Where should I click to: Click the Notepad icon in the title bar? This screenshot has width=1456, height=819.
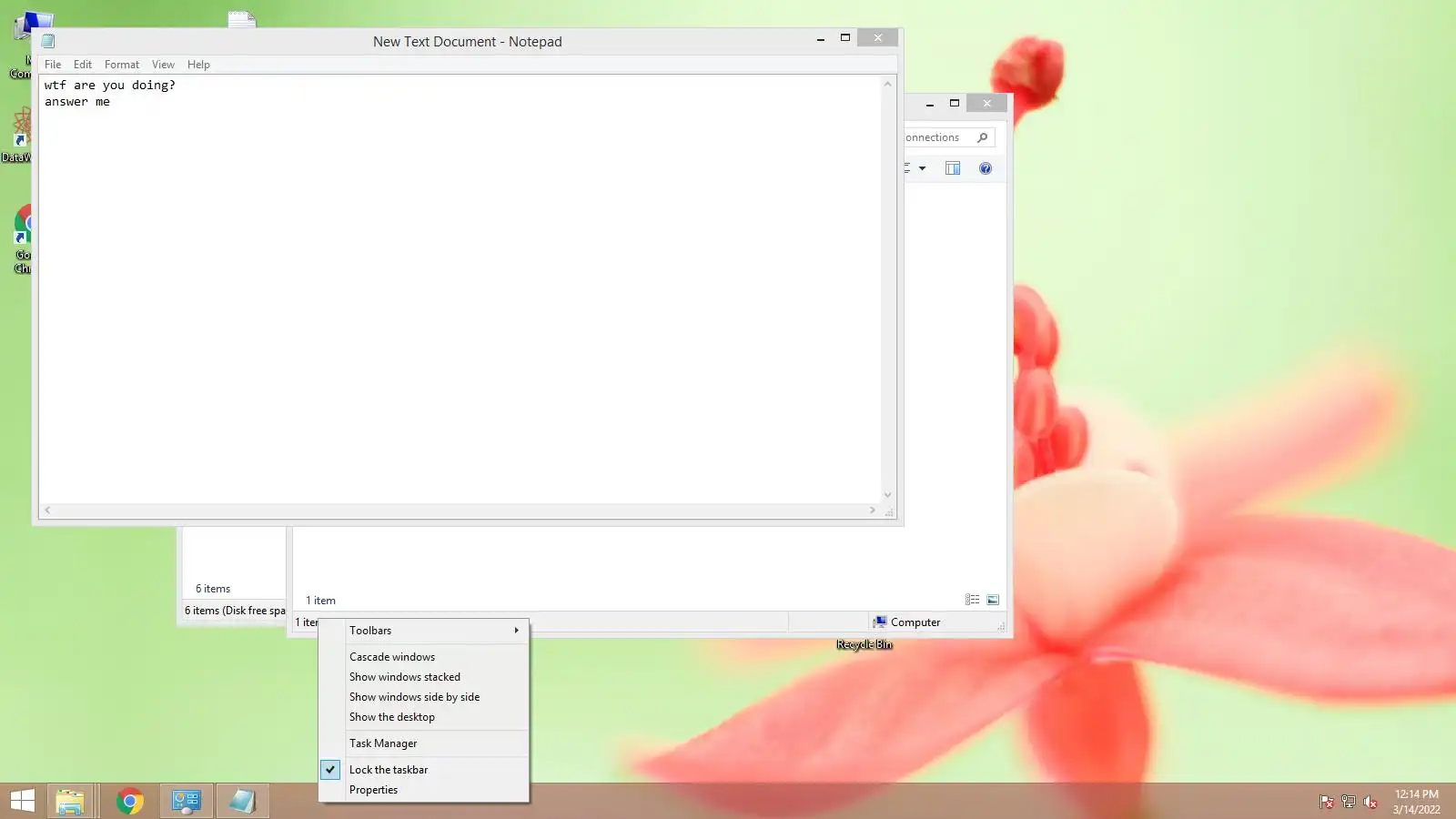tap(48, 41)
